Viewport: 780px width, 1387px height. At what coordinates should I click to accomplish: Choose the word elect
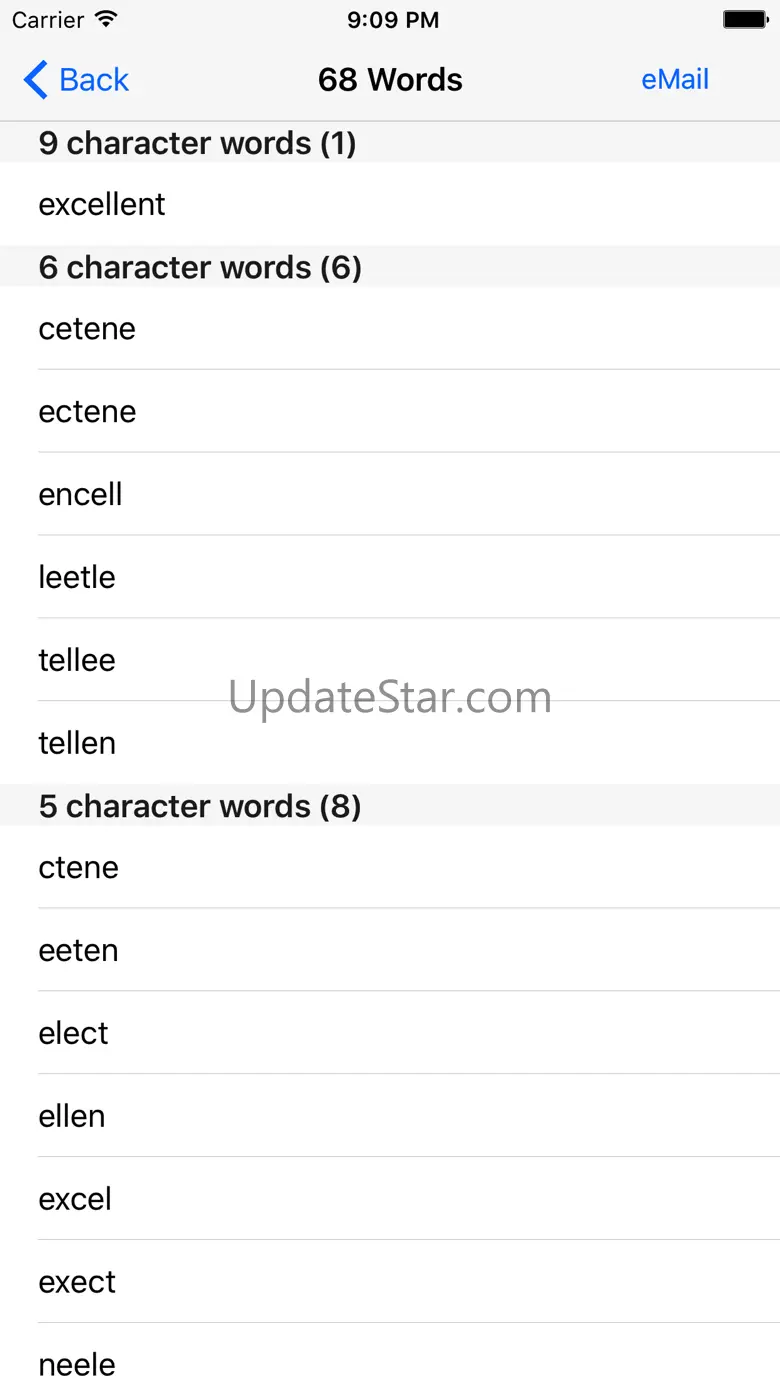(x=74, y=1034)
